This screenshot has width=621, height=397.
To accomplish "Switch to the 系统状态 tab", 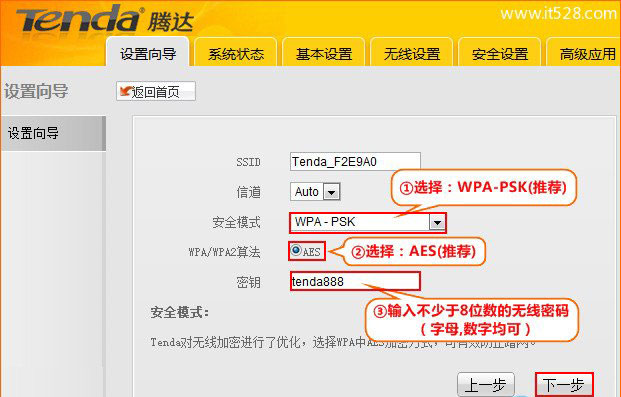I will [236, 53].
